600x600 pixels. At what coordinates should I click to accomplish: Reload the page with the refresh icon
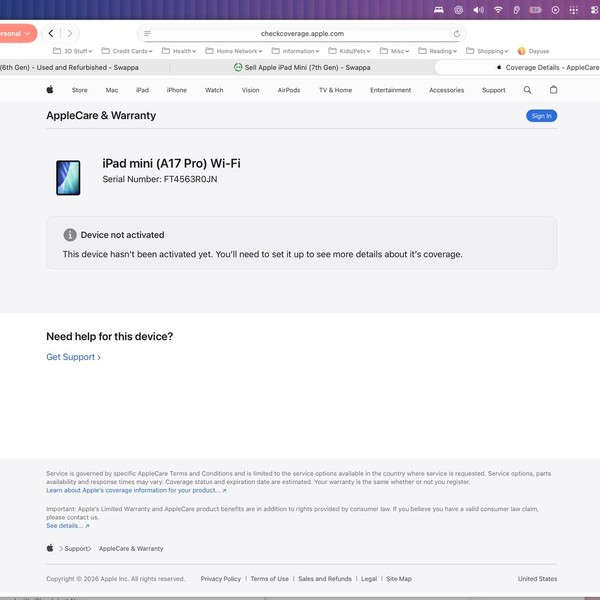coord(457,34)
